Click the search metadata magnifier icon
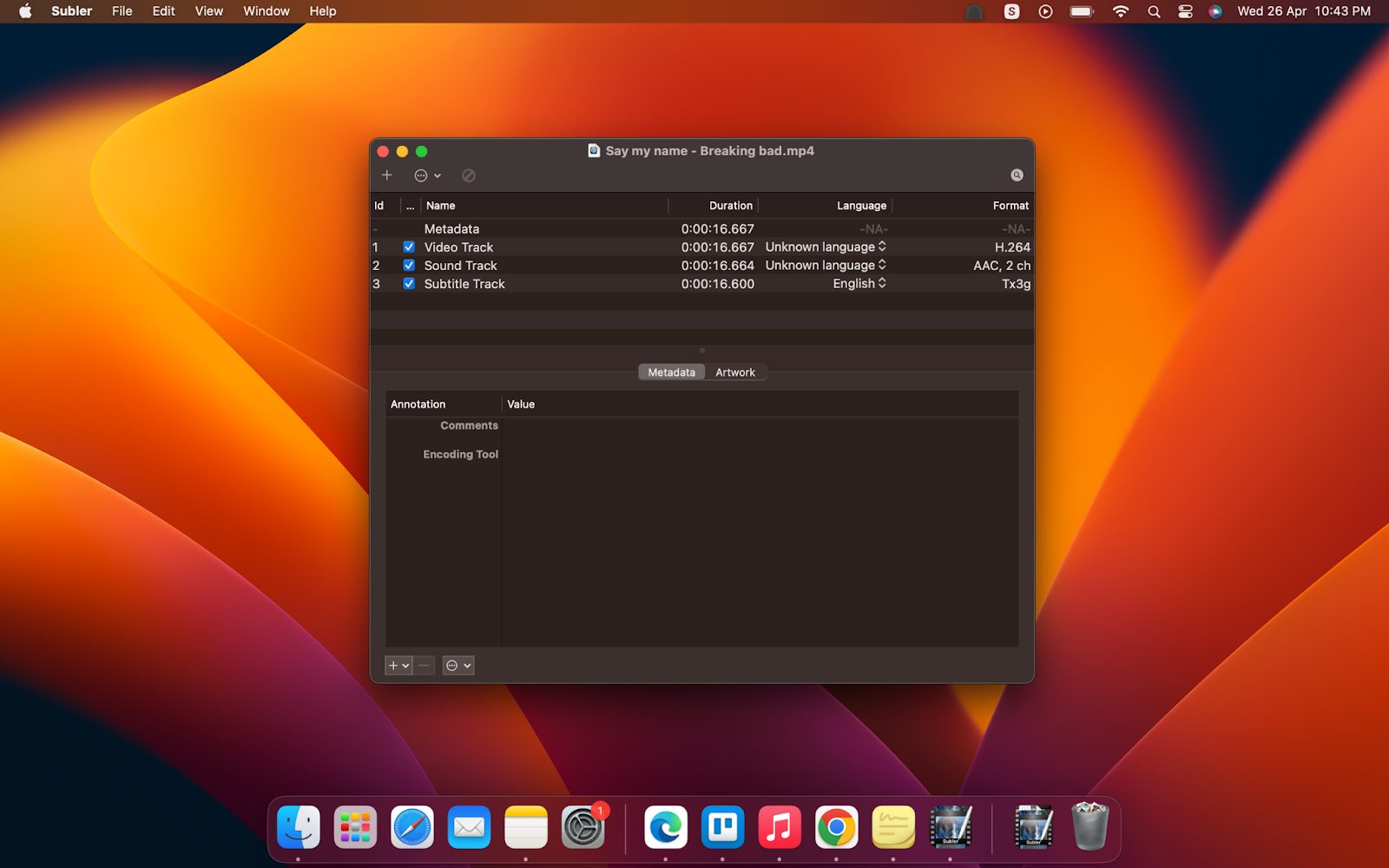1389x868 pixels. (x=1017, y=175)
